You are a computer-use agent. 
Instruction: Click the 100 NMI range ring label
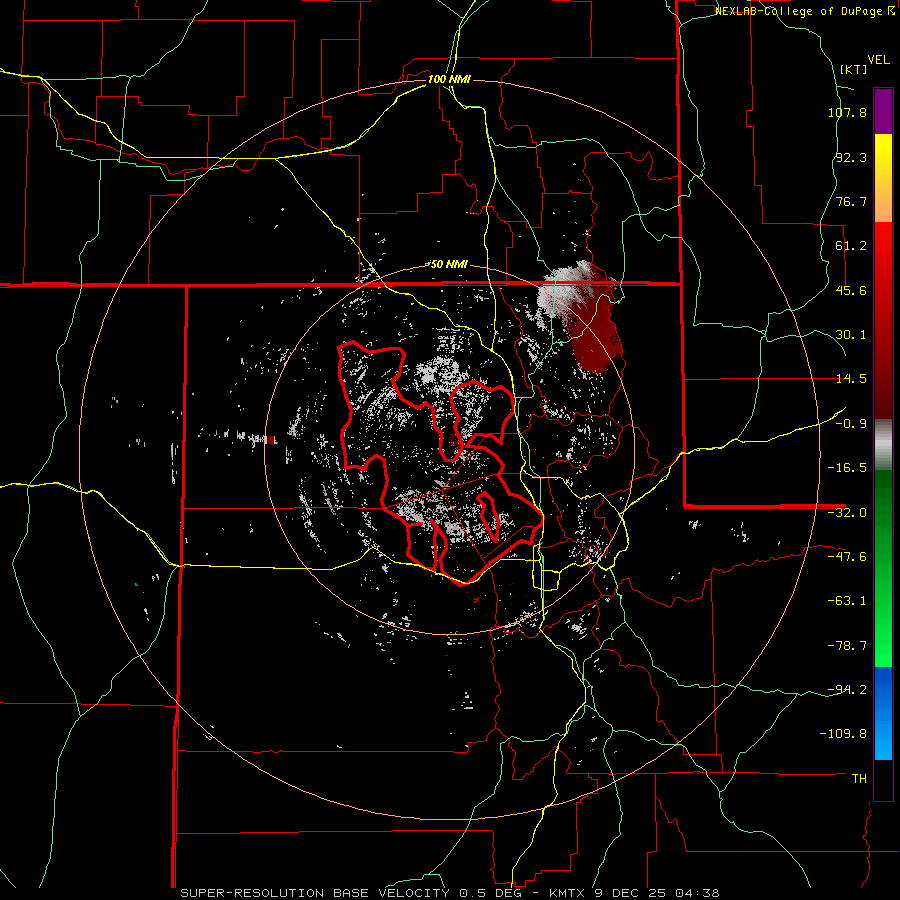coord(449,79)
